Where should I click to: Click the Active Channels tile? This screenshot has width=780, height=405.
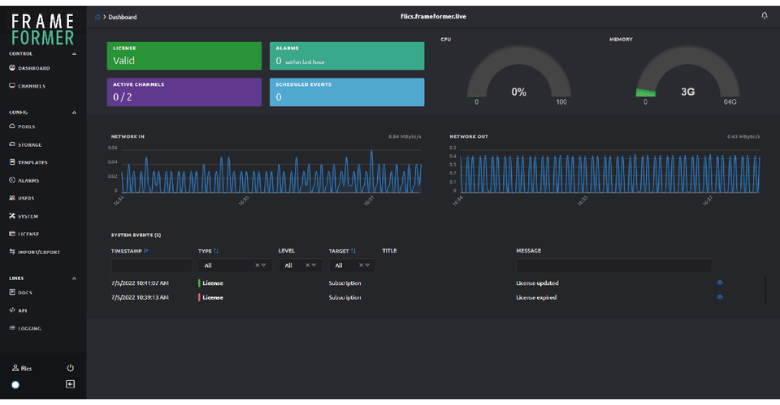point(184,92)
